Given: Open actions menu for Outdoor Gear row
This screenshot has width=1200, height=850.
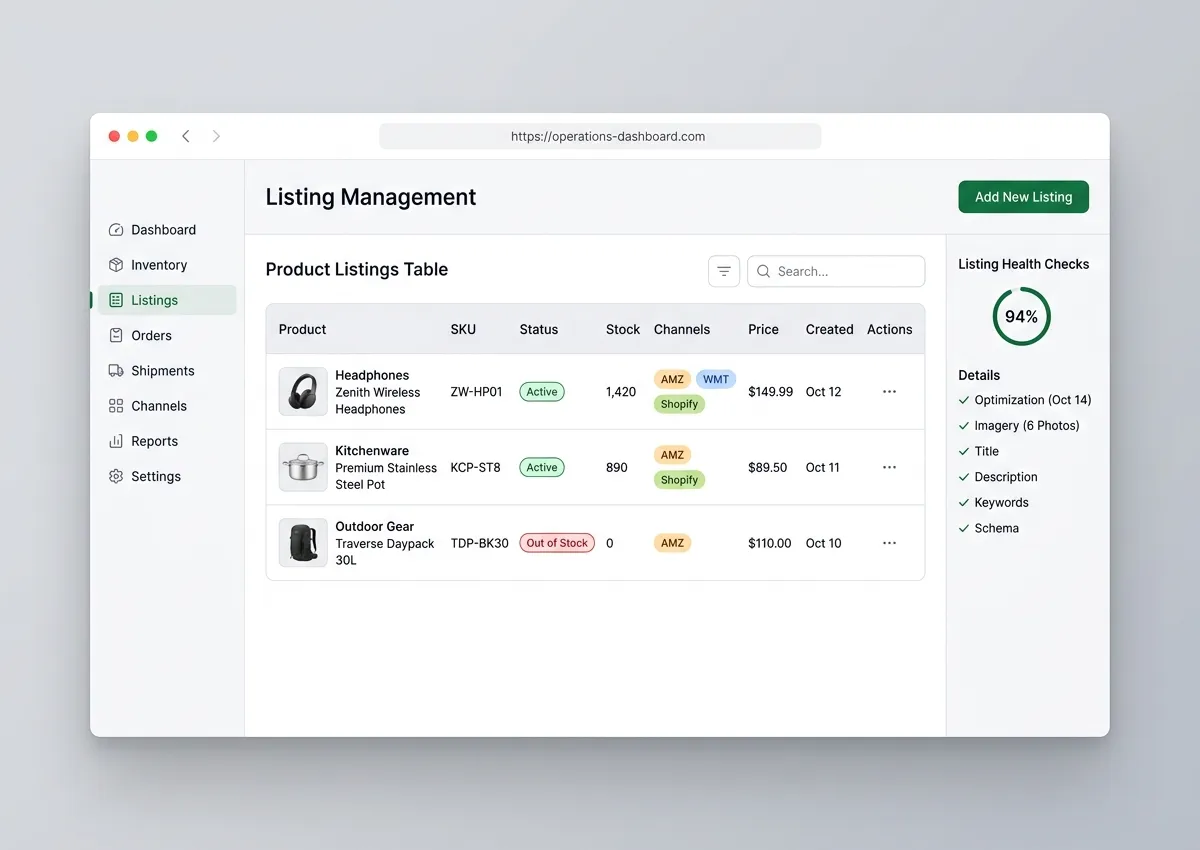Looking at the screenshot, I should tap(890, 543).
